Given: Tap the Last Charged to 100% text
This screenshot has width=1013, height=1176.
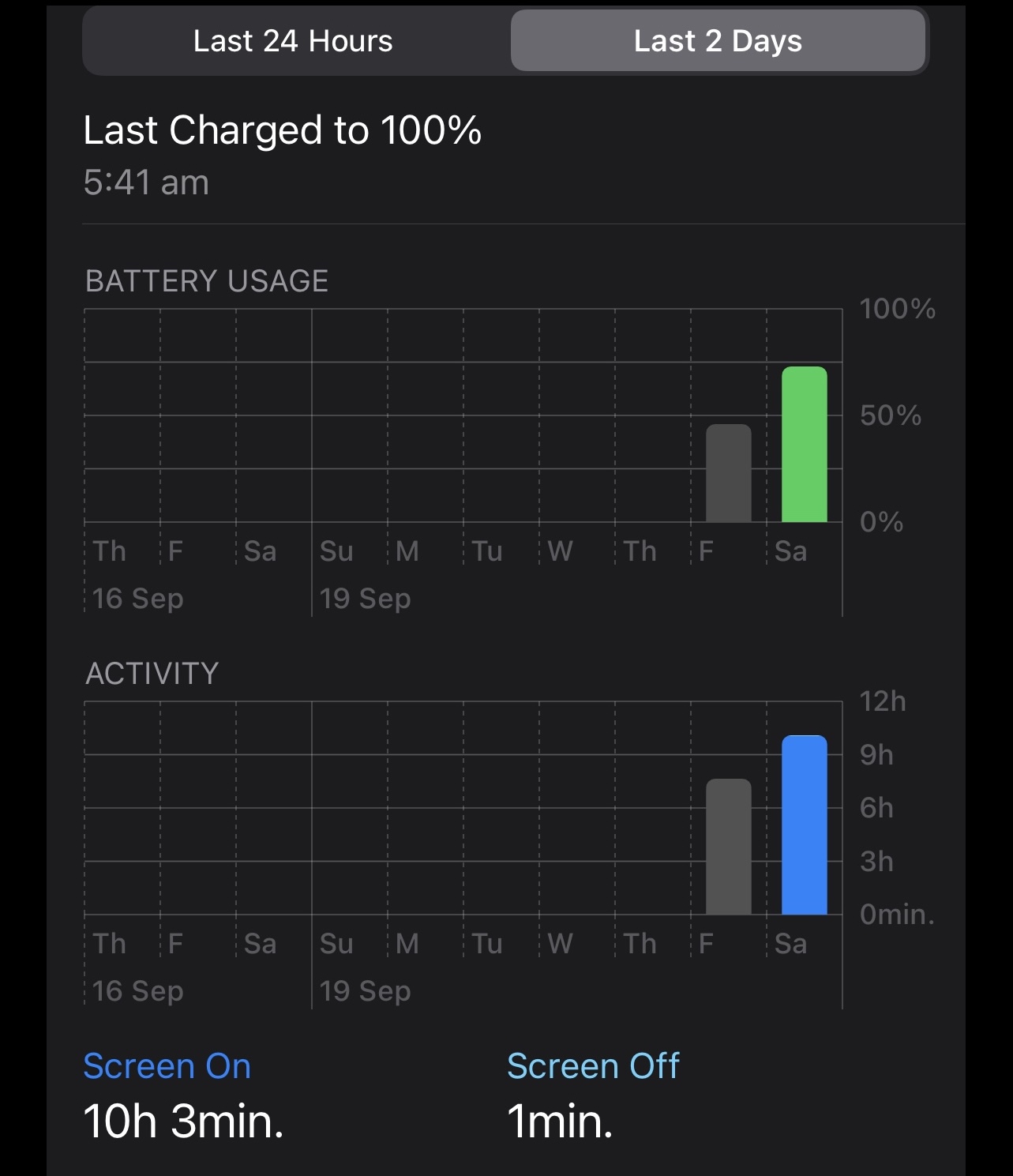Looking at the screenshot, I should (283, 130).
